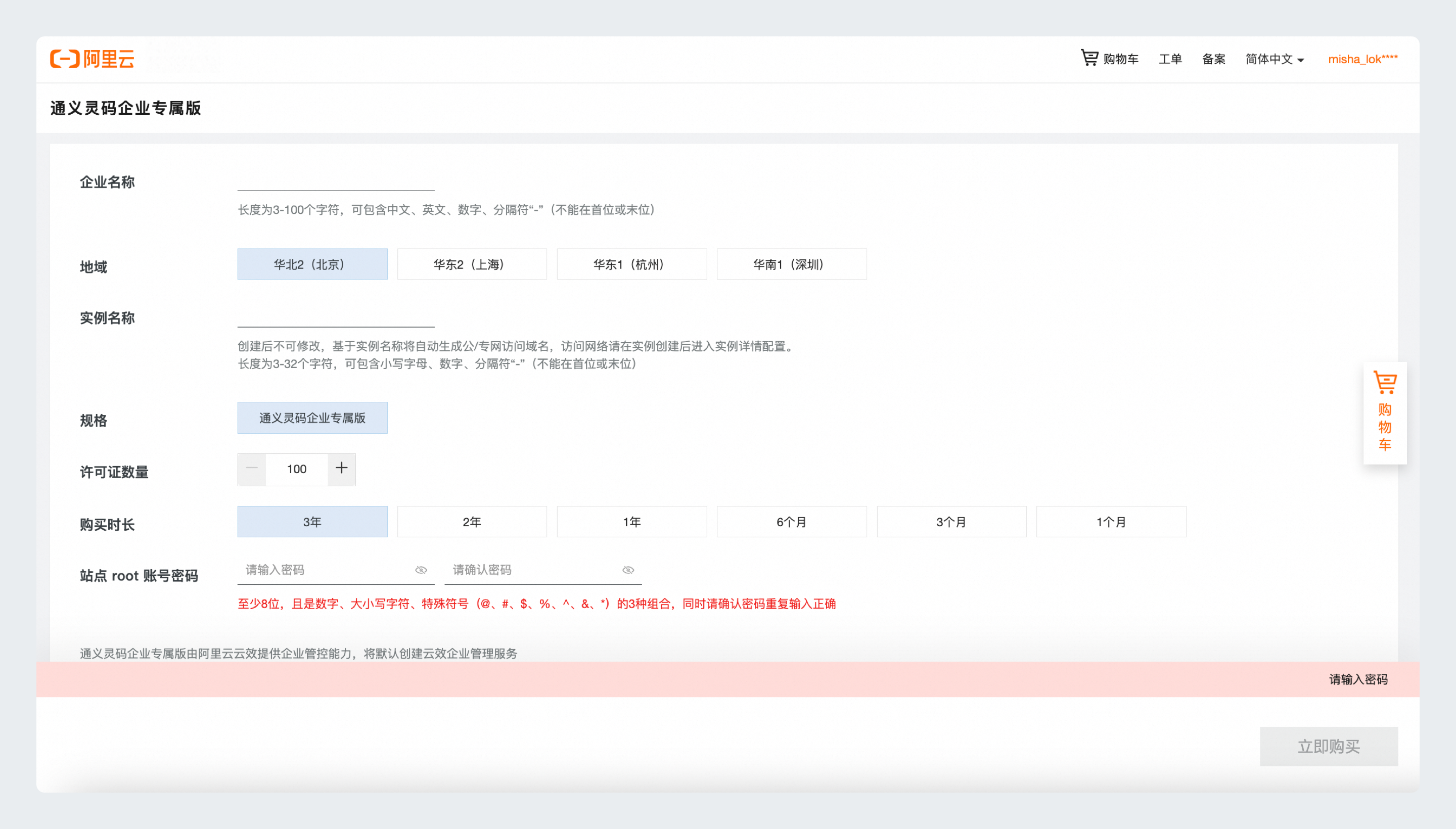
Task: Select 3年 purchase duration
Action: (x=312, y=522)
